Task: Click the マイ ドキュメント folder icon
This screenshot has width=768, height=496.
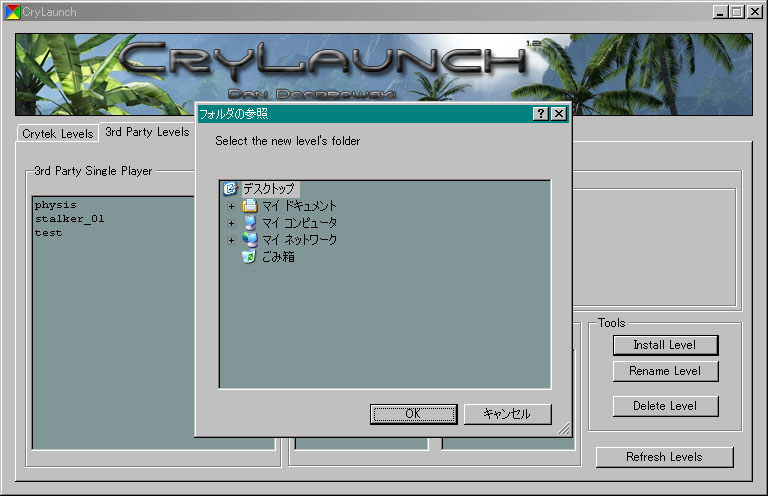Action: [250, 206]
